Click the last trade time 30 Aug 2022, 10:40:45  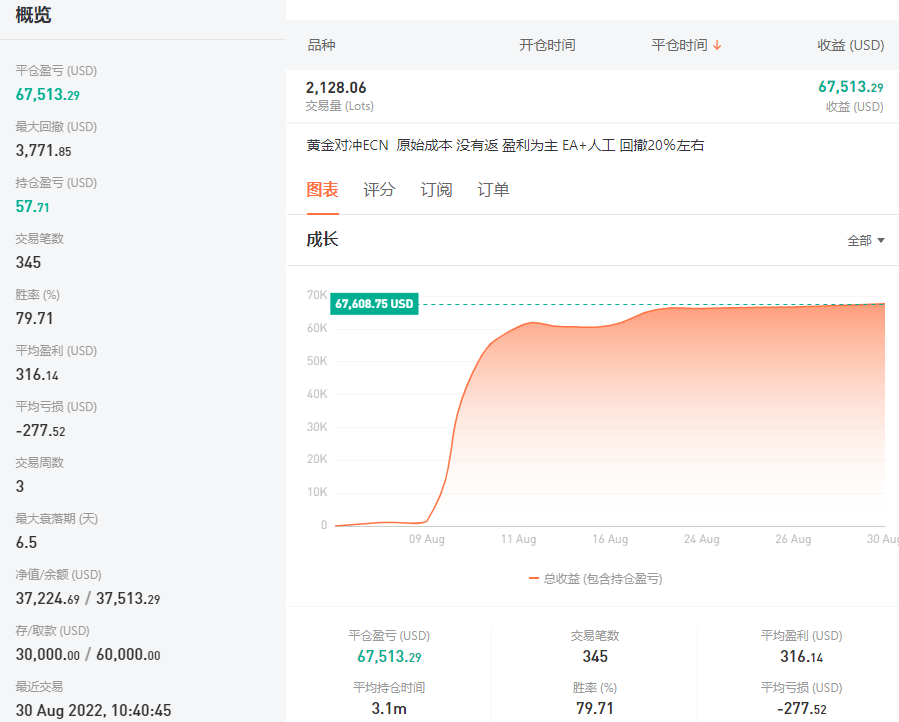click(x=93, y=711)
